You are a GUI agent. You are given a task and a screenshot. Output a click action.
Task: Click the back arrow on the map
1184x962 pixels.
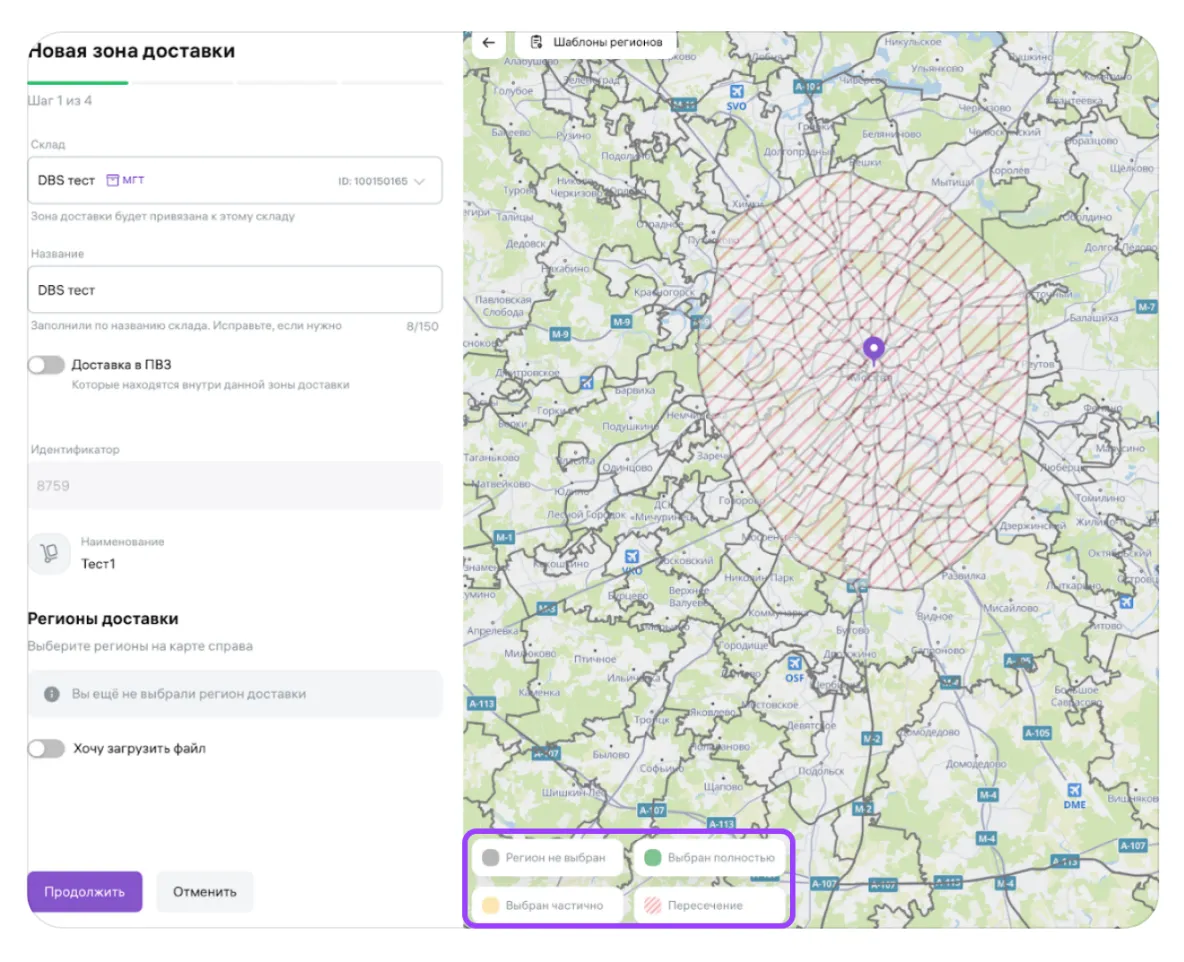[x=488, y=43]
